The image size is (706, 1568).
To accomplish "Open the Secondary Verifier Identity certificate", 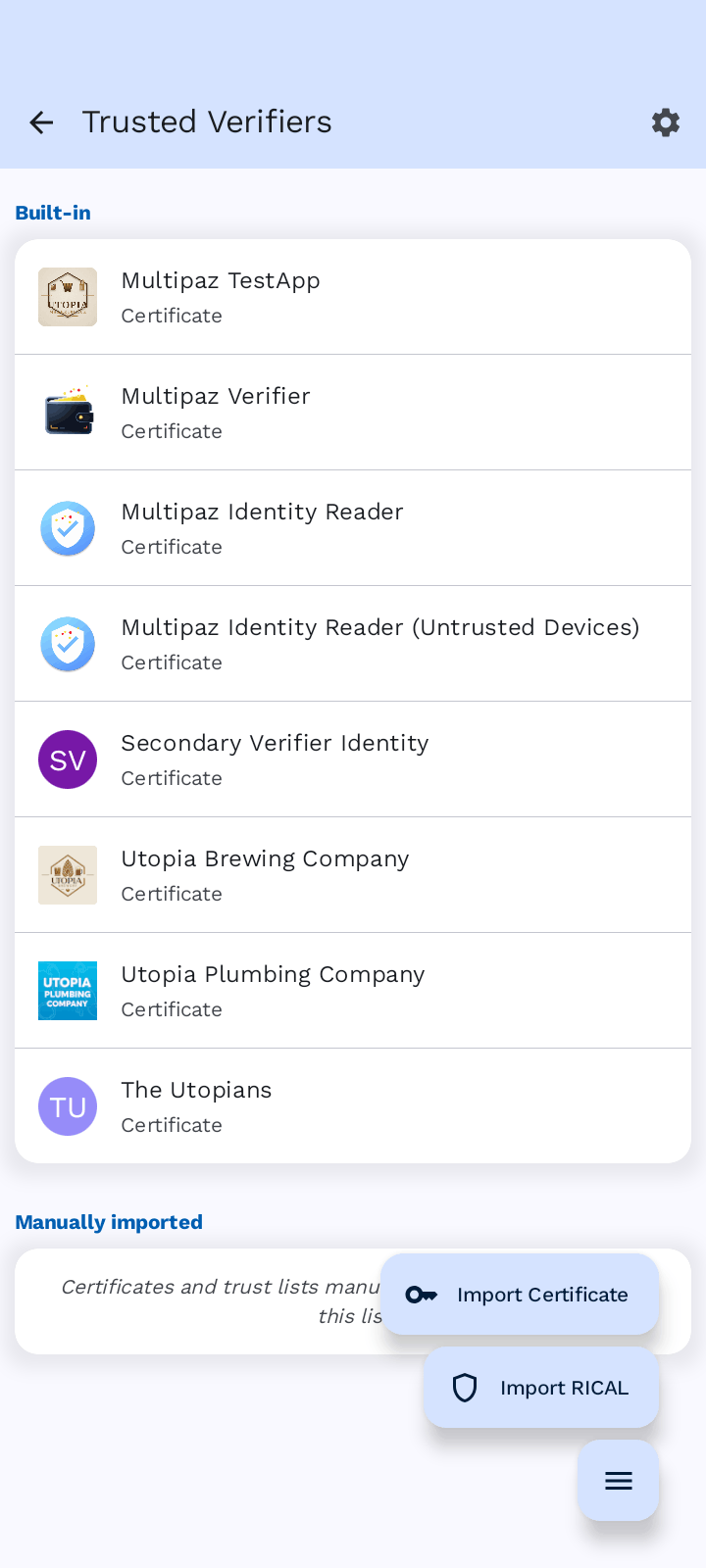I will click(x=353, y=759).
